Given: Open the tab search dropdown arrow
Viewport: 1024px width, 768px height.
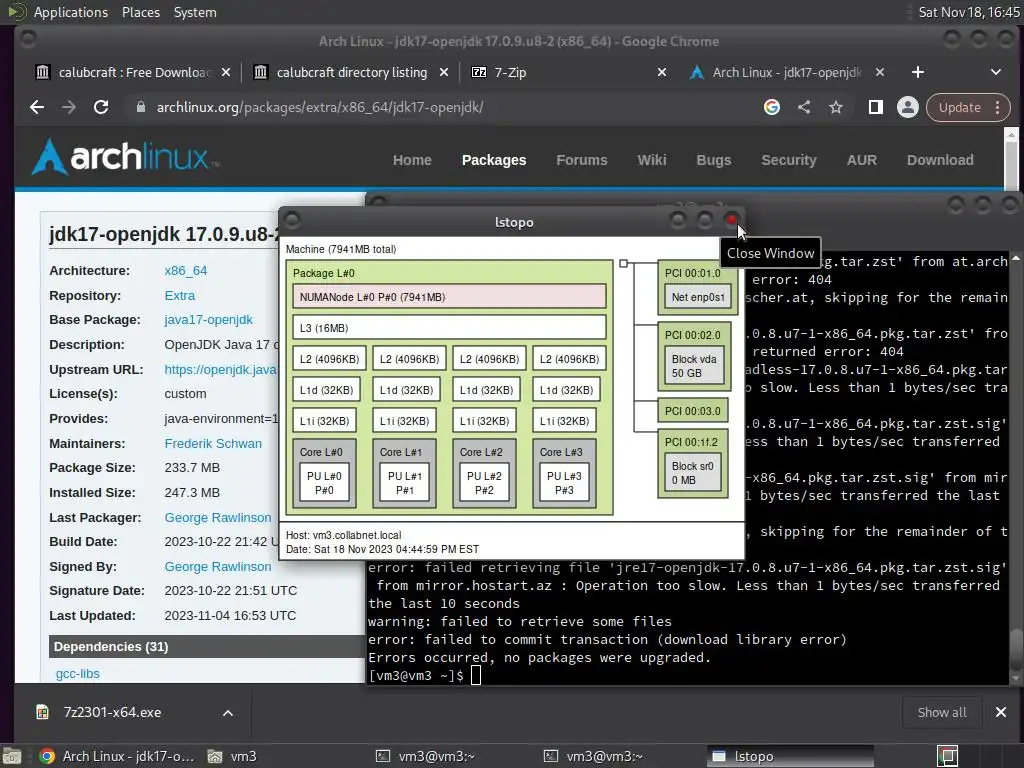Looking at the screenshot, I should [996, 72].
